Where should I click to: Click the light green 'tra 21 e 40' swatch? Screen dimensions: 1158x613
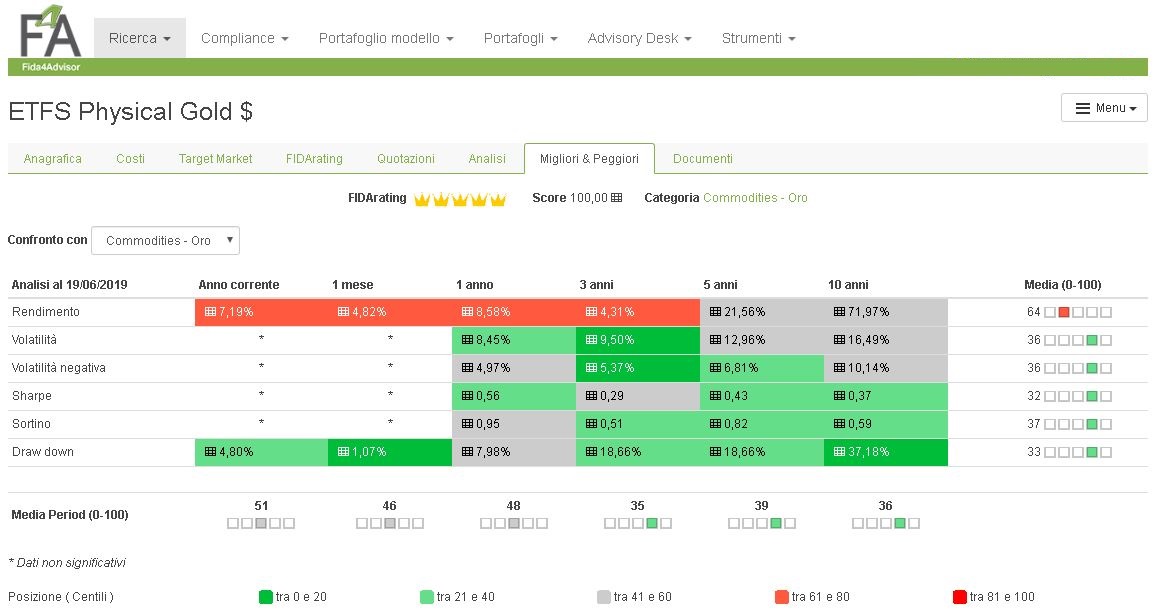click(427, 597)
